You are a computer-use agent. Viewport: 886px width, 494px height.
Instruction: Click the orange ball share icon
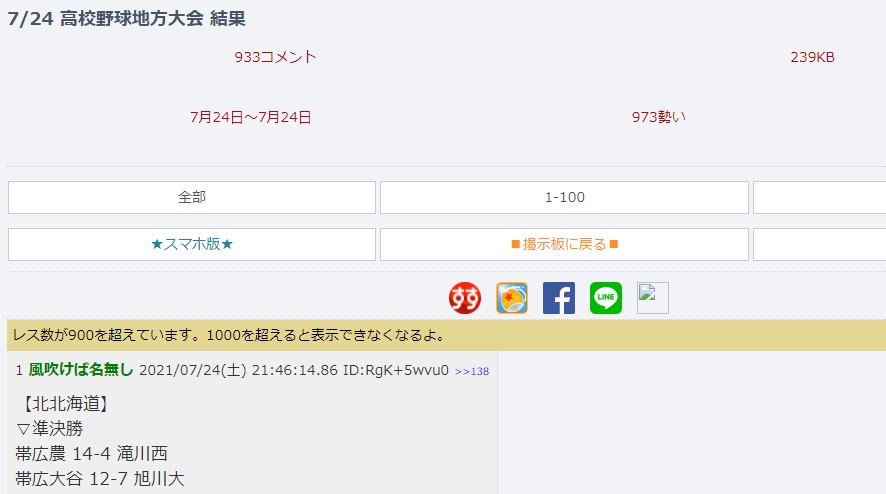tap(512, 298)
